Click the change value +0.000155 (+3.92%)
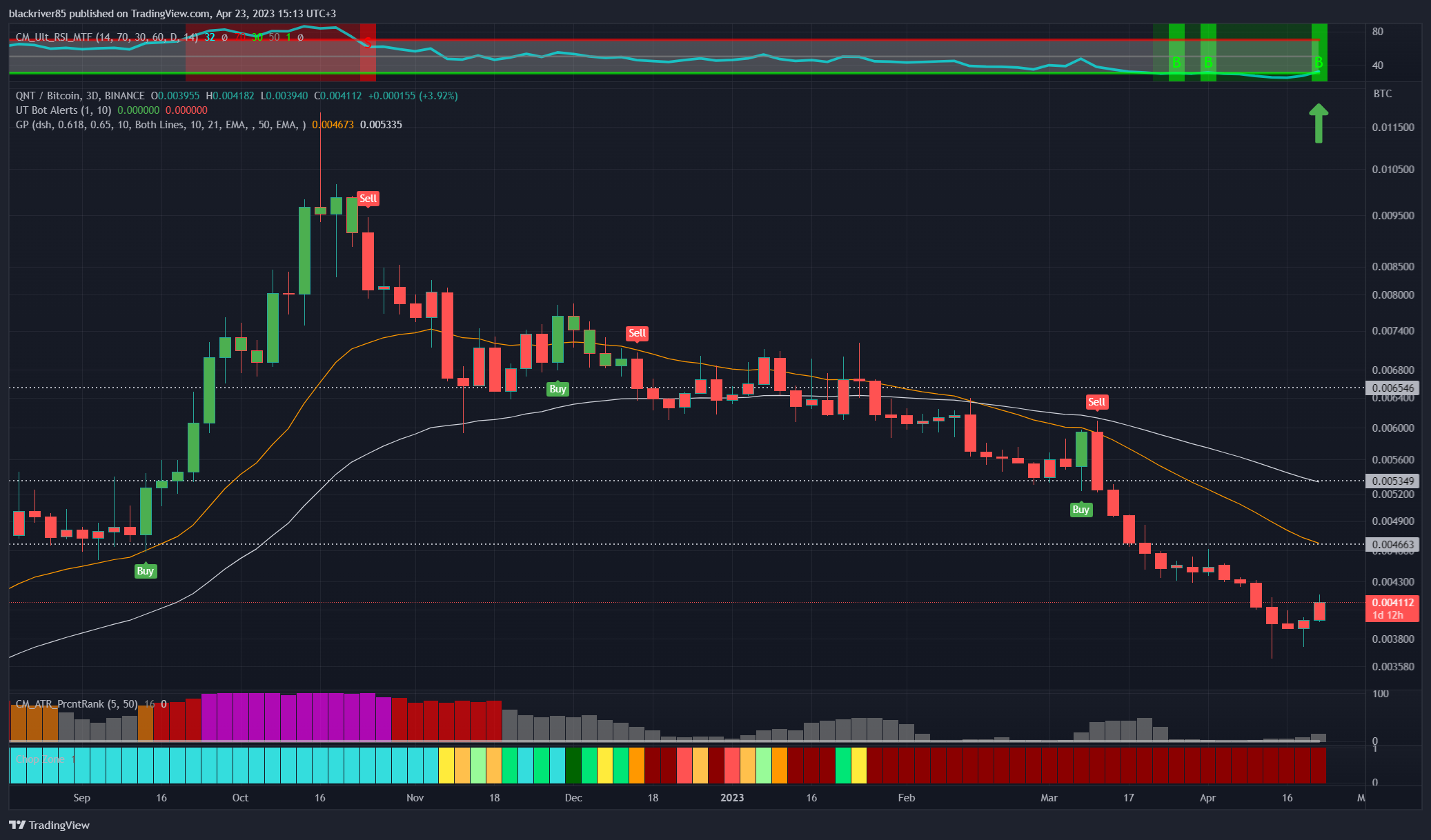 click(x=413, y=96)
